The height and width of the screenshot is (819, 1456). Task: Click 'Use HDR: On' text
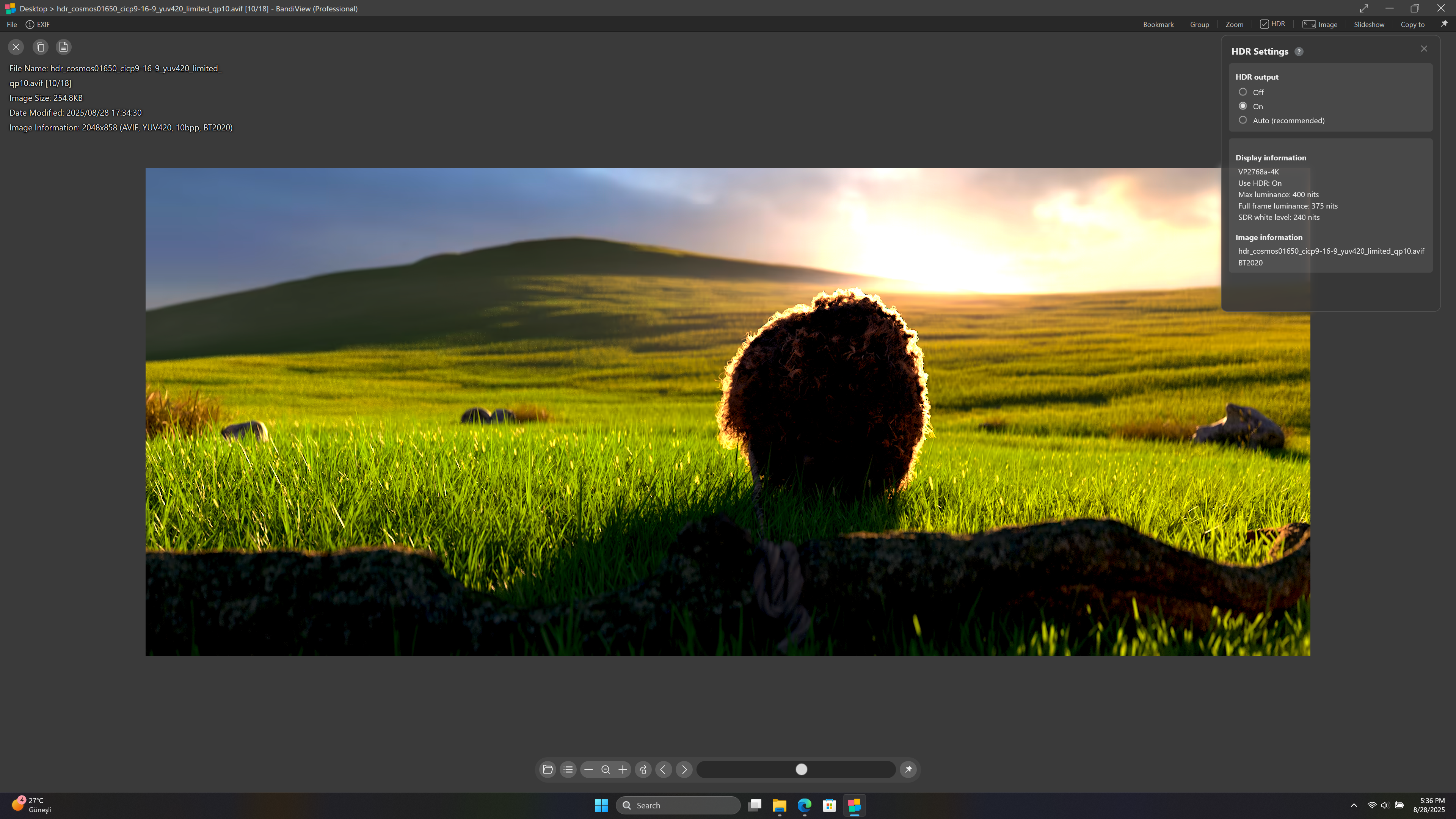[1259, 183]
